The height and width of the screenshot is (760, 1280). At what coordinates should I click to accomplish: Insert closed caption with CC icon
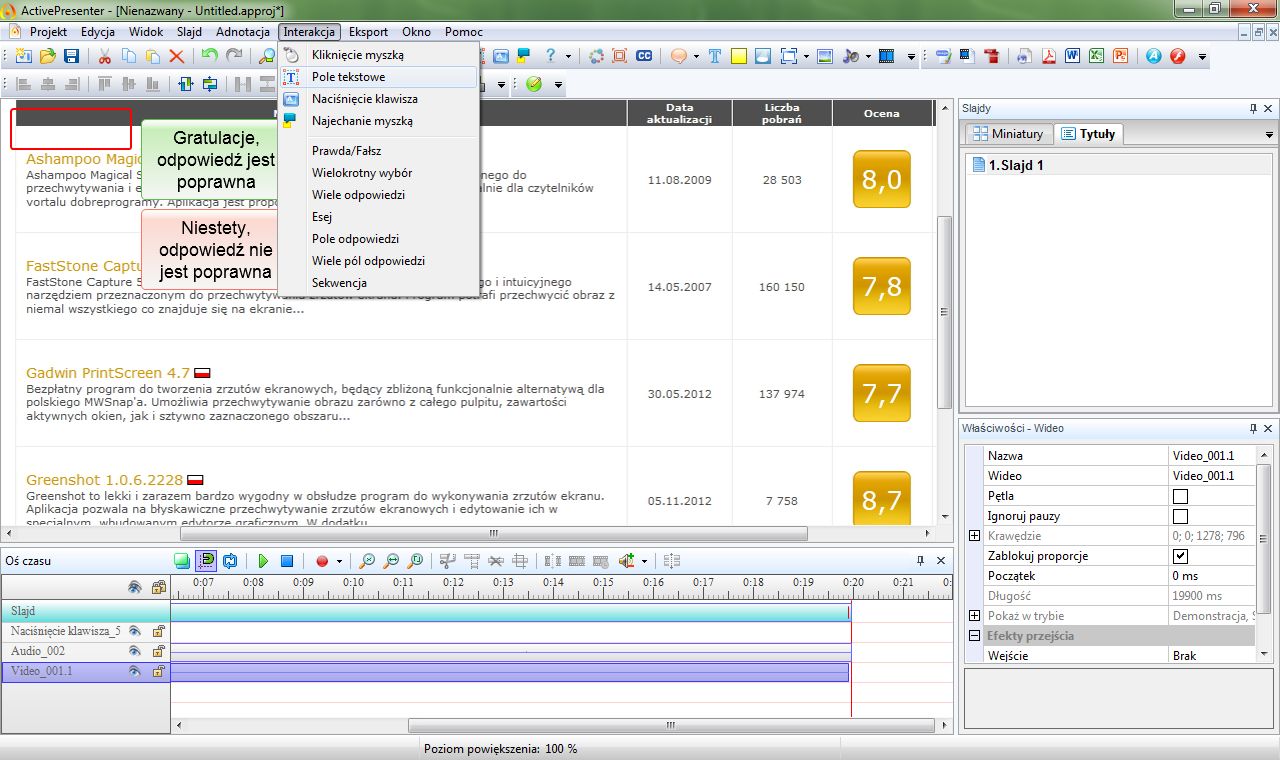pyautogui.click(x=644, y=57)
